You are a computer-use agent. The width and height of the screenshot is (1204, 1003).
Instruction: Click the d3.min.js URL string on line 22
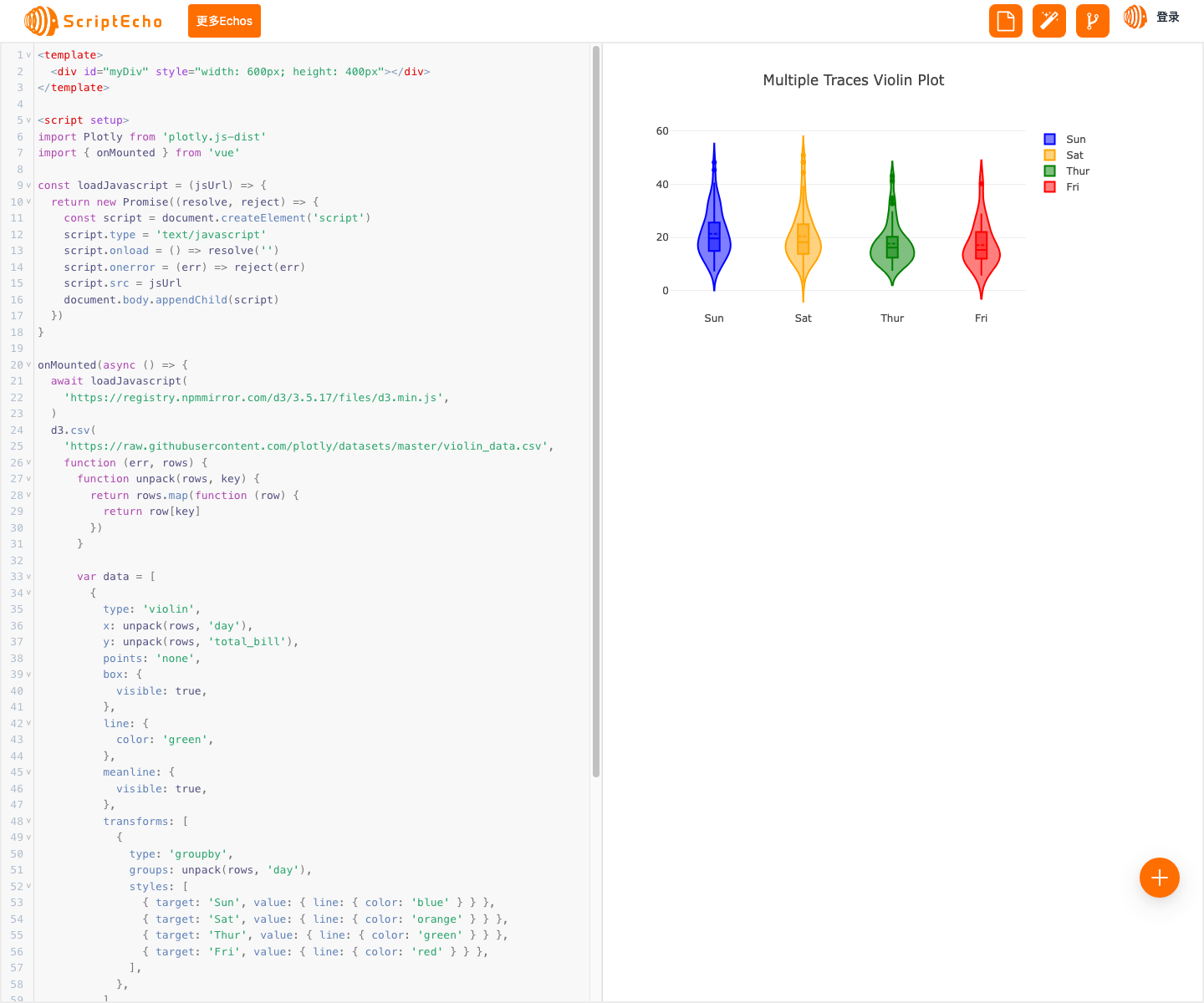253,398
